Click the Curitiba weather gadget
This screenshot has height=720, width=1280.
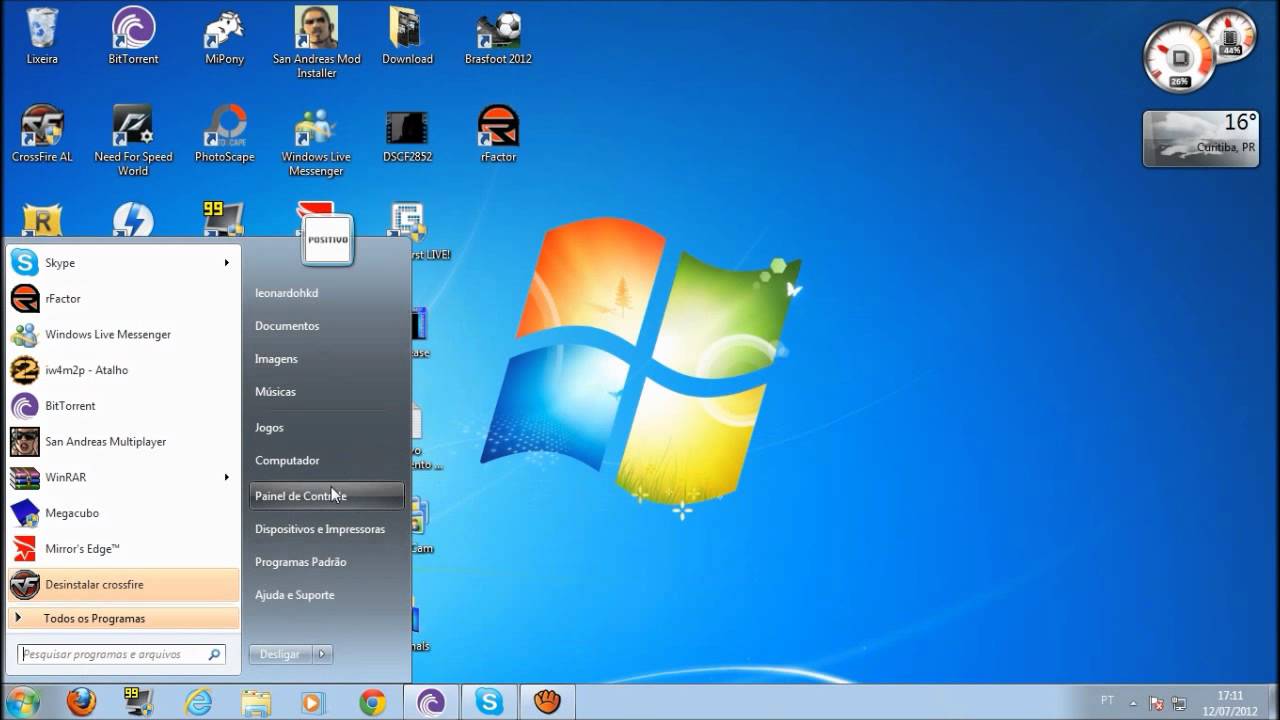(1201, 138)
